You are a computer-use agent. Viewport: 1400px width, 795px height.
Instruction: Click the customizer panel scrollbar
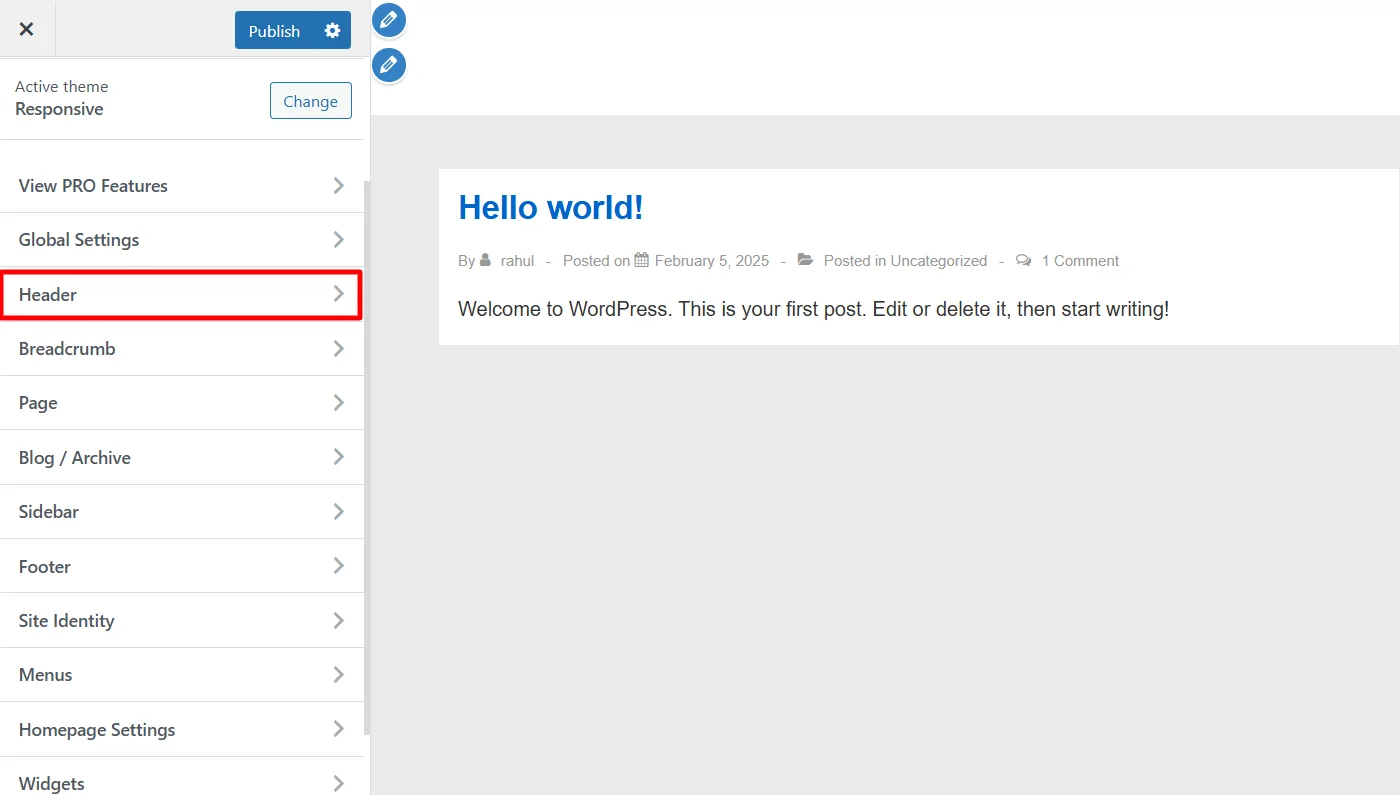[367, 458]
